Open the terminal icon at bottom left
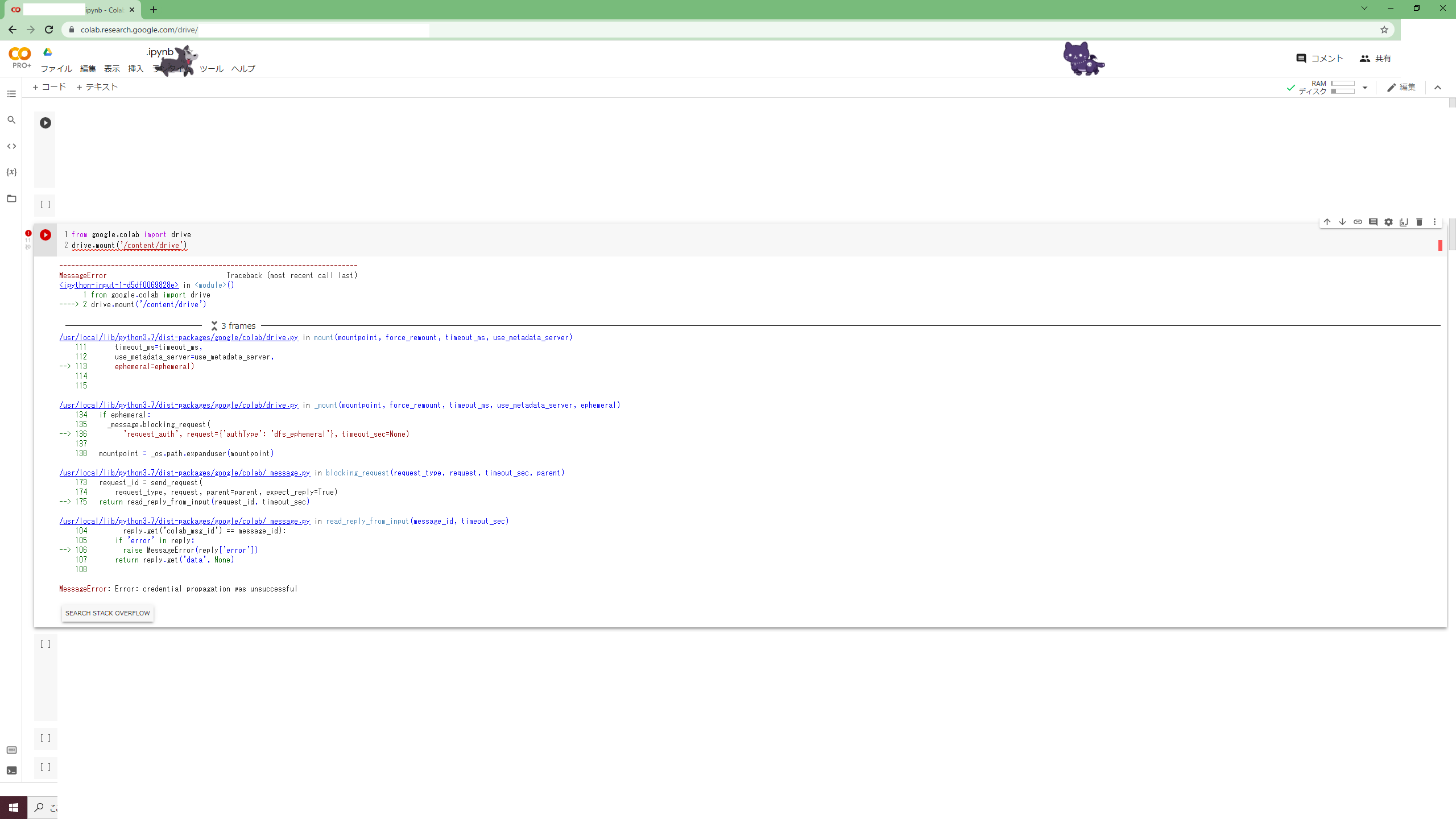 (11, 771)
